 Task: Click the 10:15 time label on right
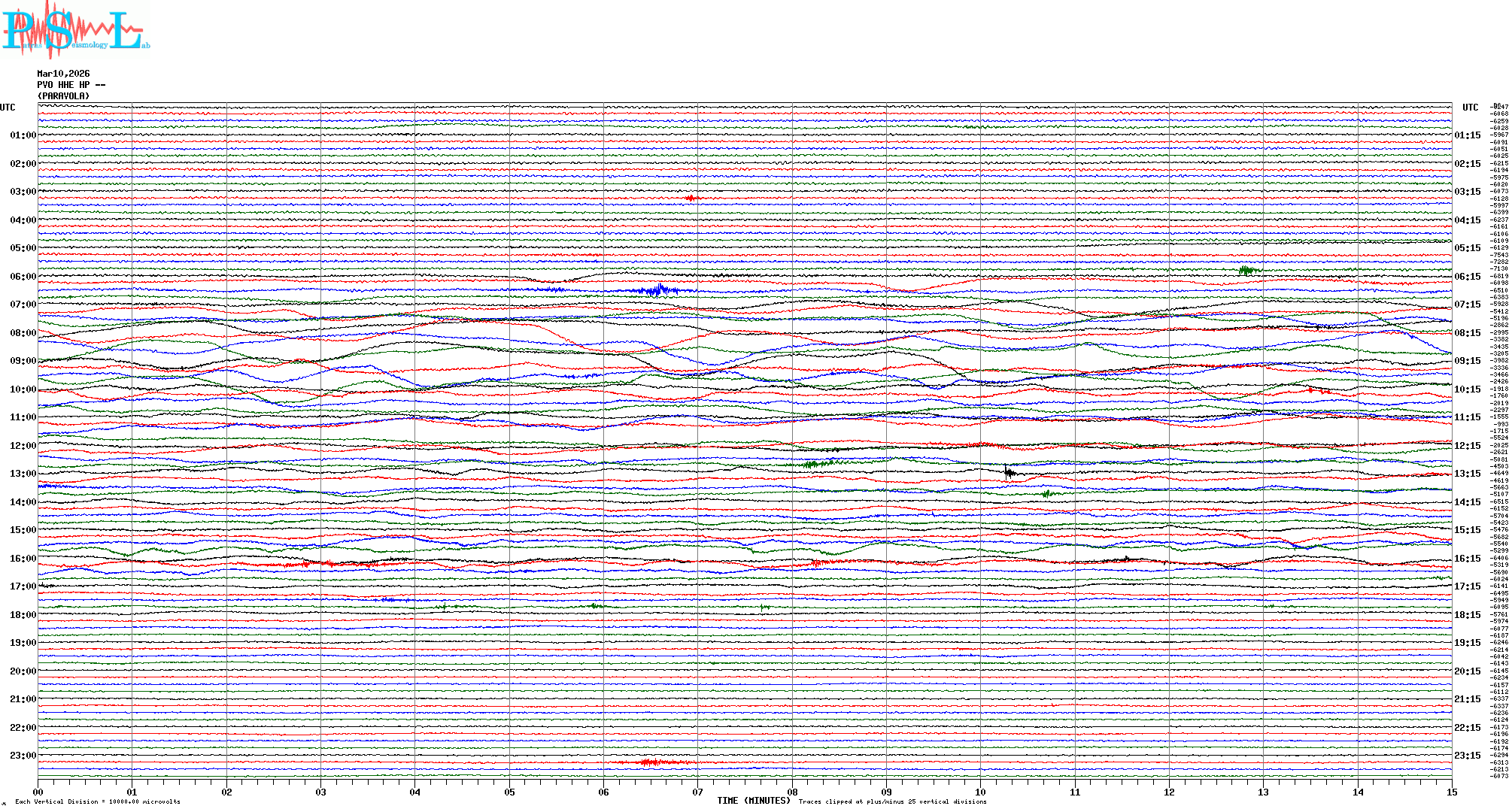[x=1467, y=389]
